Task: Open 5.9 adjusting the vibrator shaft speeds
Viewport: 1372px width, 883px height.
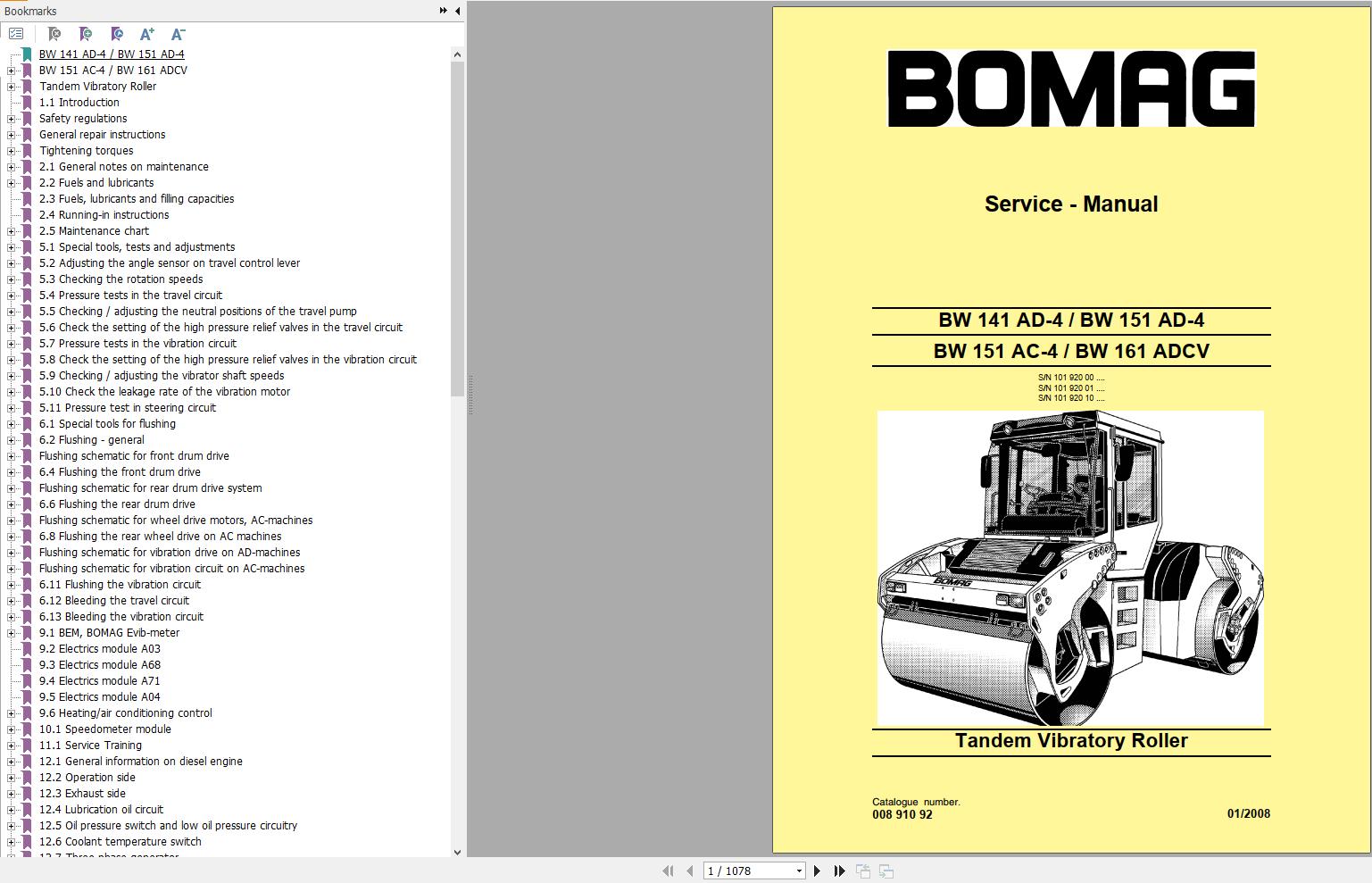Action: (162, 376)
